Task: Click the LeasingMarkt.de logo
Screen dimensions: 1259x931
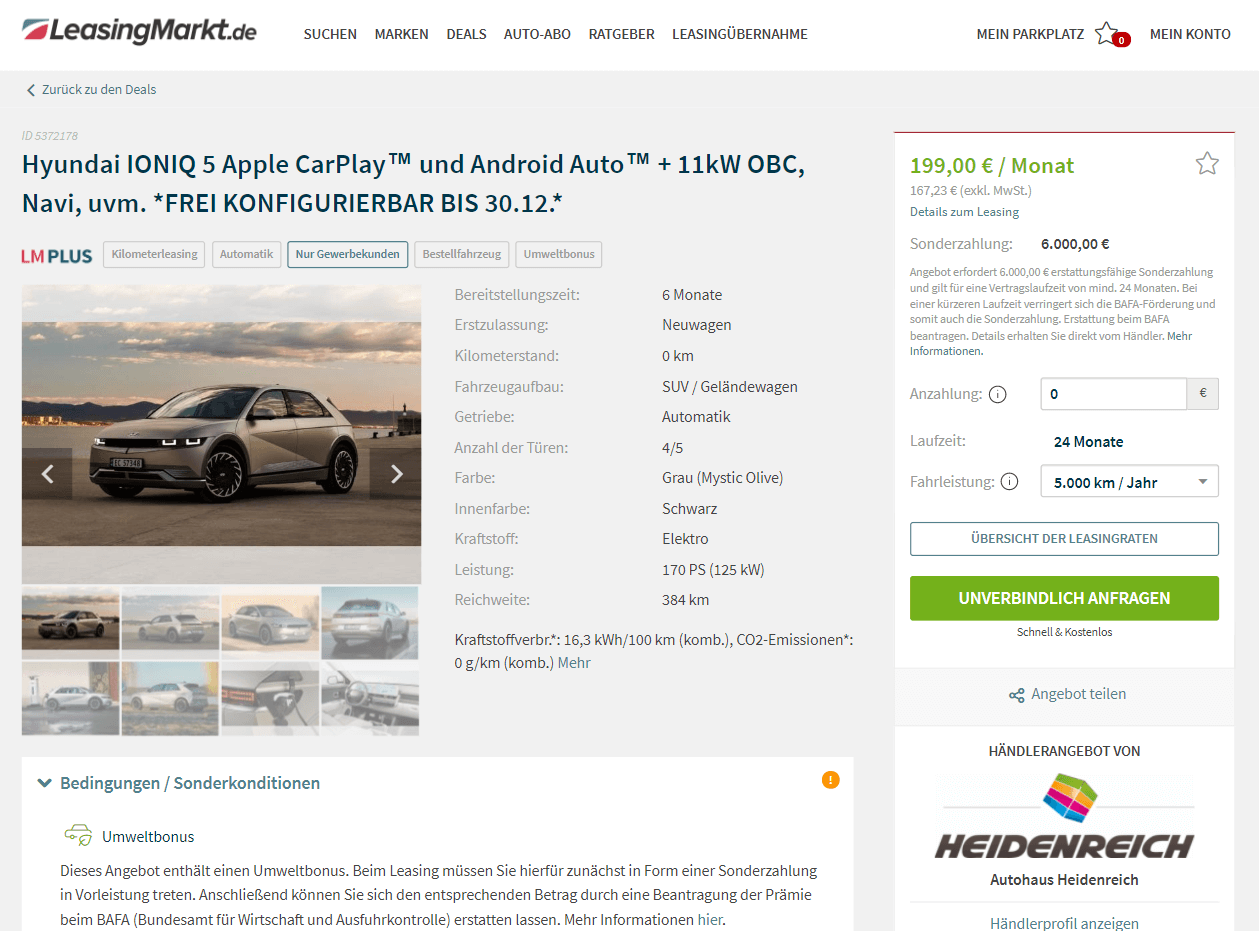Action: coord(139,31)
